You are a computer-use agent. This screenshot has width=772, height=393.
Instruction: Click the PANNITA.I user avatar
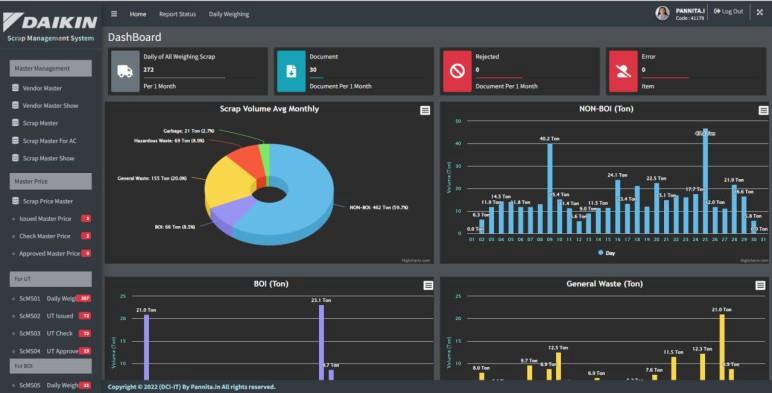click(x=662, y=13)
